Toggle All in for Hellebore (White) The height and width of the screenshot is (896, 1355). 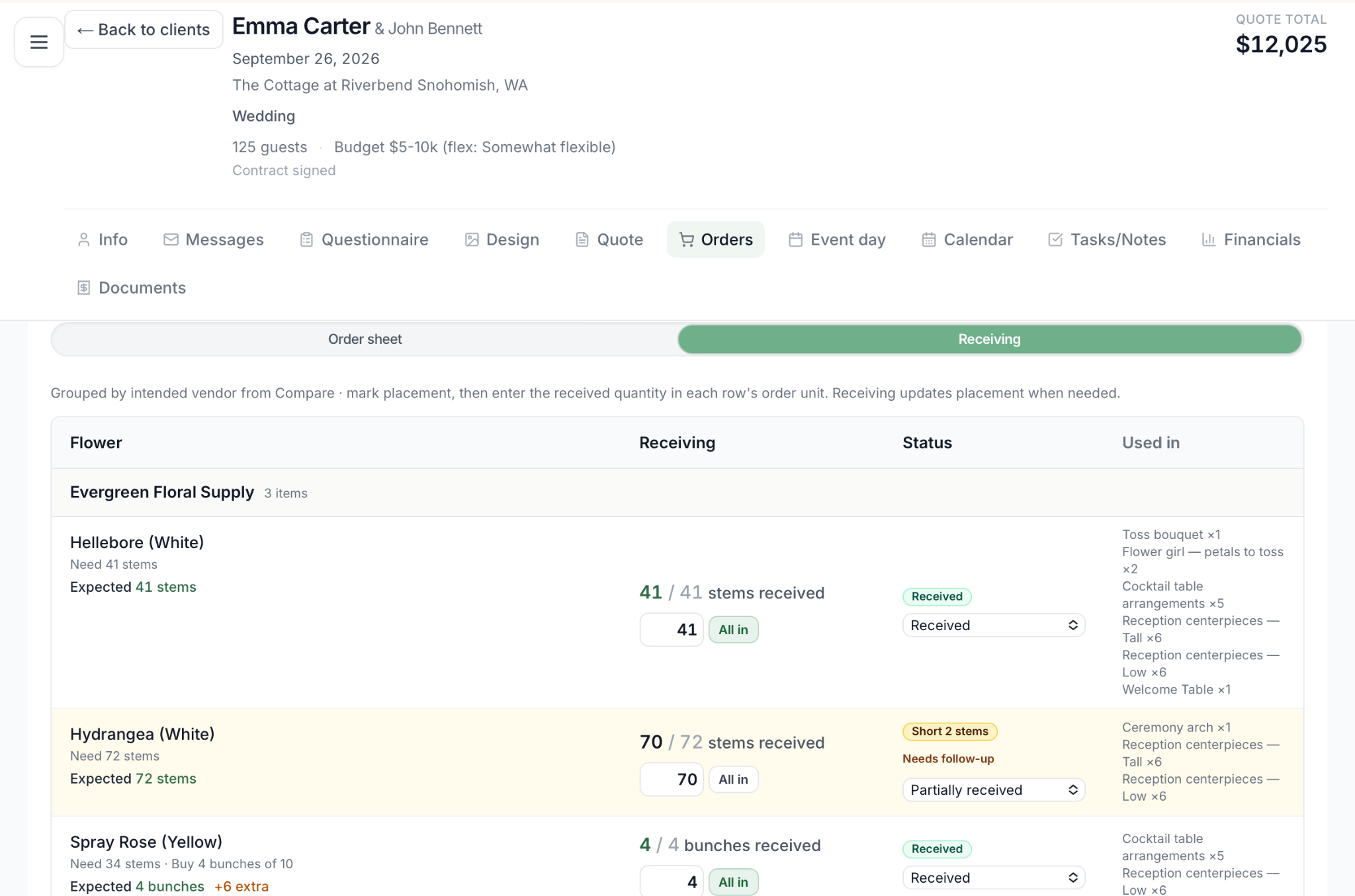pos(733,630)
